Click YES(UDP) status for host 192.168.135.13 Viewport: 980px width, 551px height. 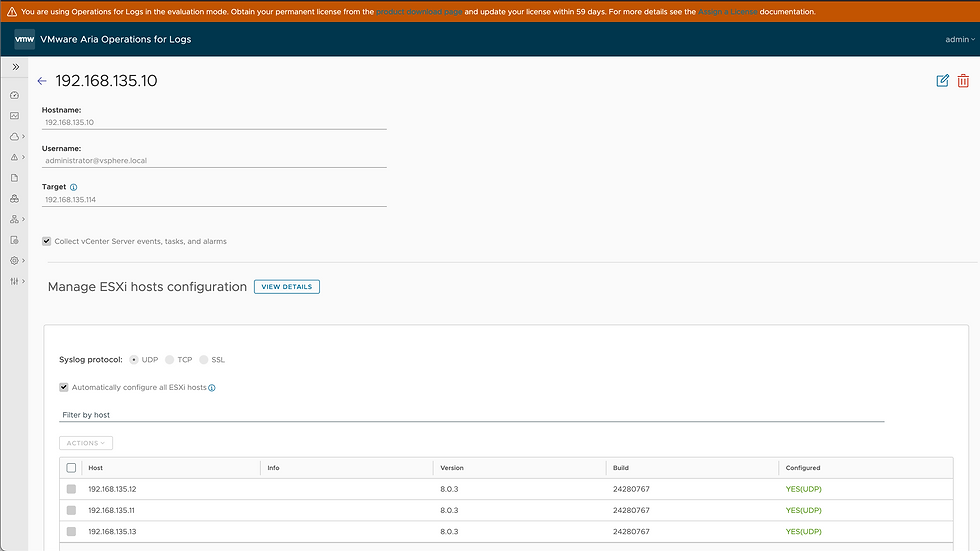point(803,532)
